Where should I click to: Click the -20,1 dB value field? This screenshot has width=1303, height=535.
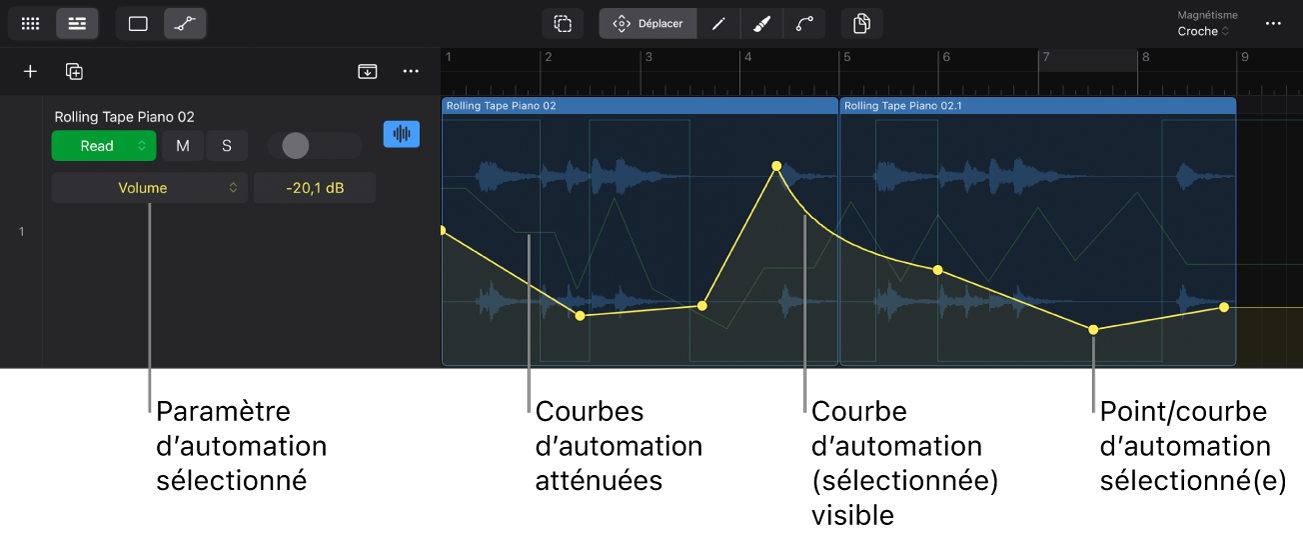point(314,188)
